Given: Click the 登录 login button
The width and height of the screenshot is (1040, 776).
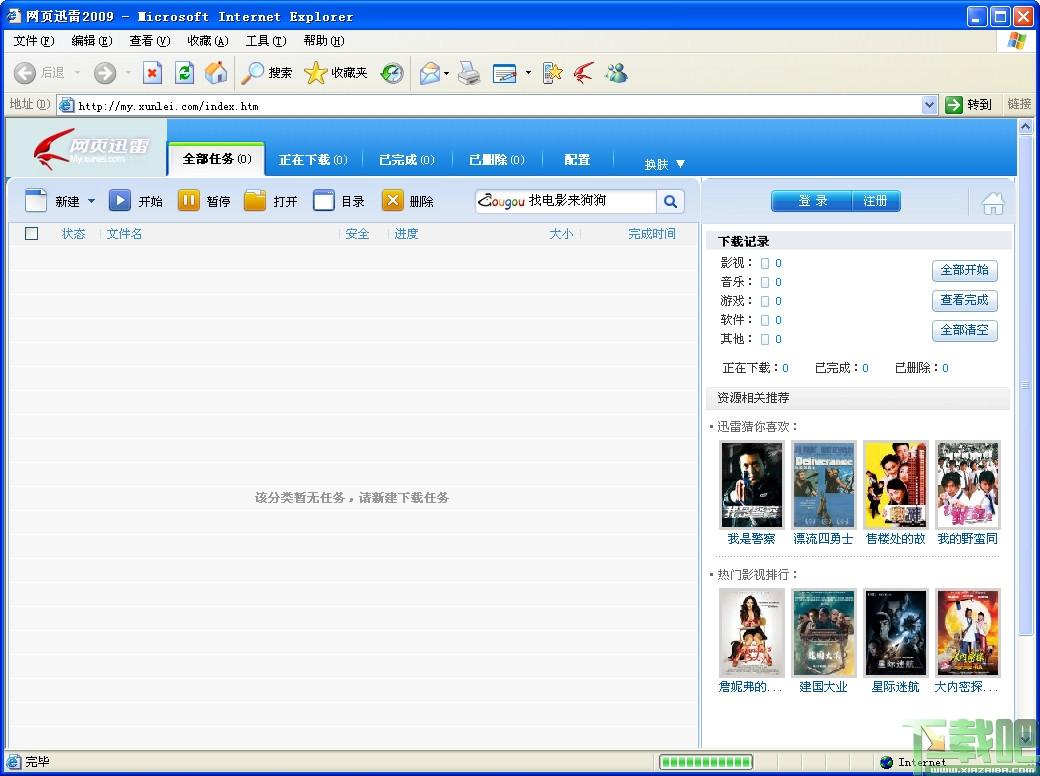Looking at the screenshot, I should point(812,200).
